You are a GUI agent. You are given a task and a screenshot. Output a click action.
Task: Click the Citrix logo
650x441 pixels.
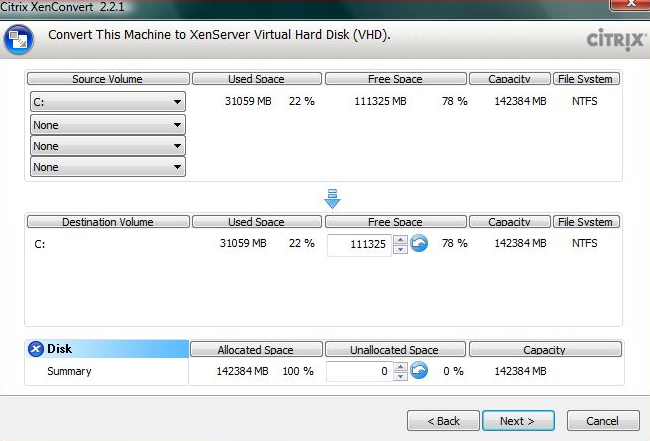[x=614, y=40]
